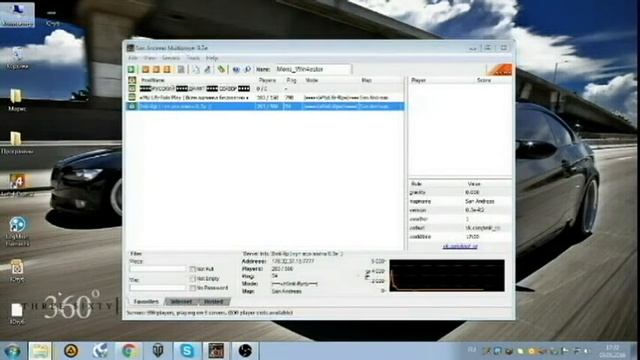This screenshot has width=640, height=360.
Task: Open Windows Explorer from the taskbar
Action: tap(40, 351)
